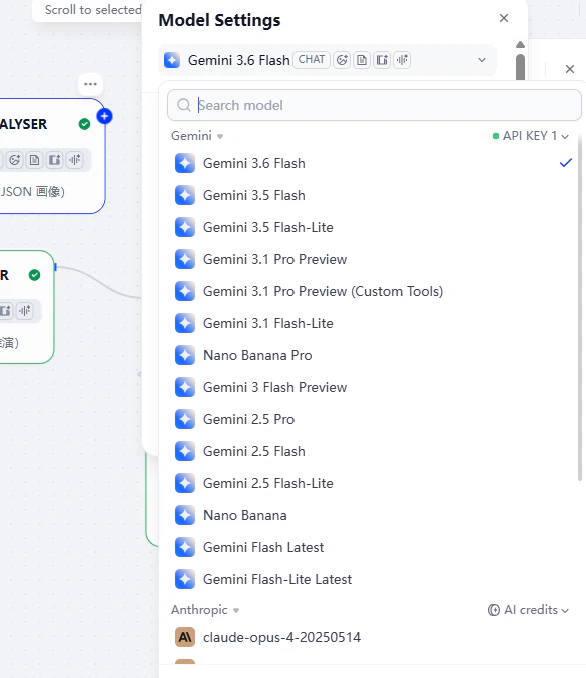
Task: Click the model list scrollbar
Action: point(580,307)
